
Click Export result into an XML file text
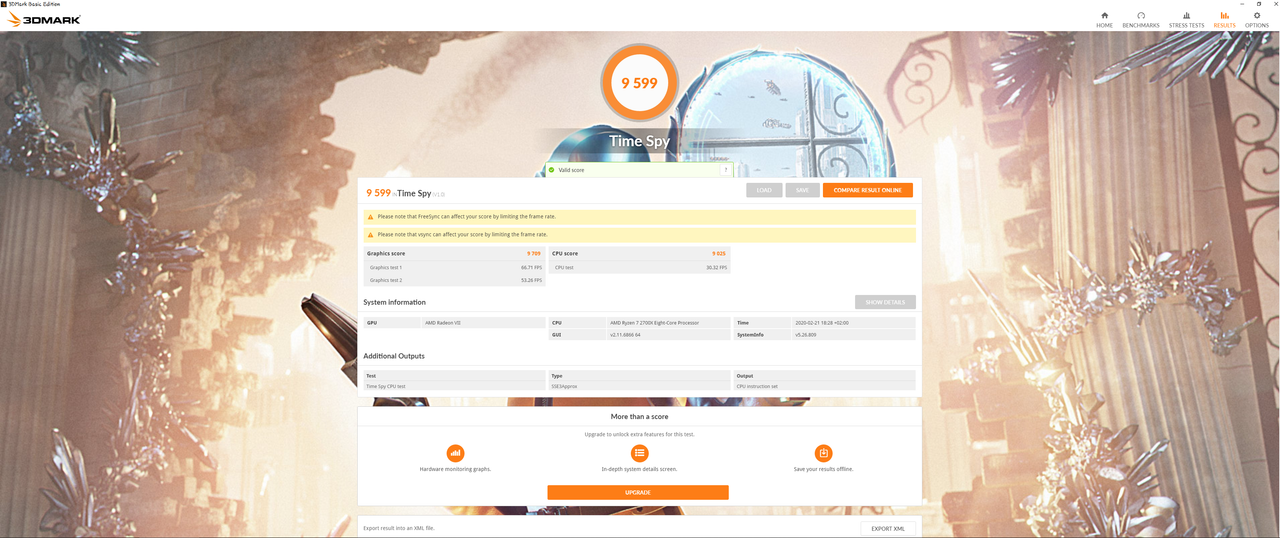[x=398, y=528]
